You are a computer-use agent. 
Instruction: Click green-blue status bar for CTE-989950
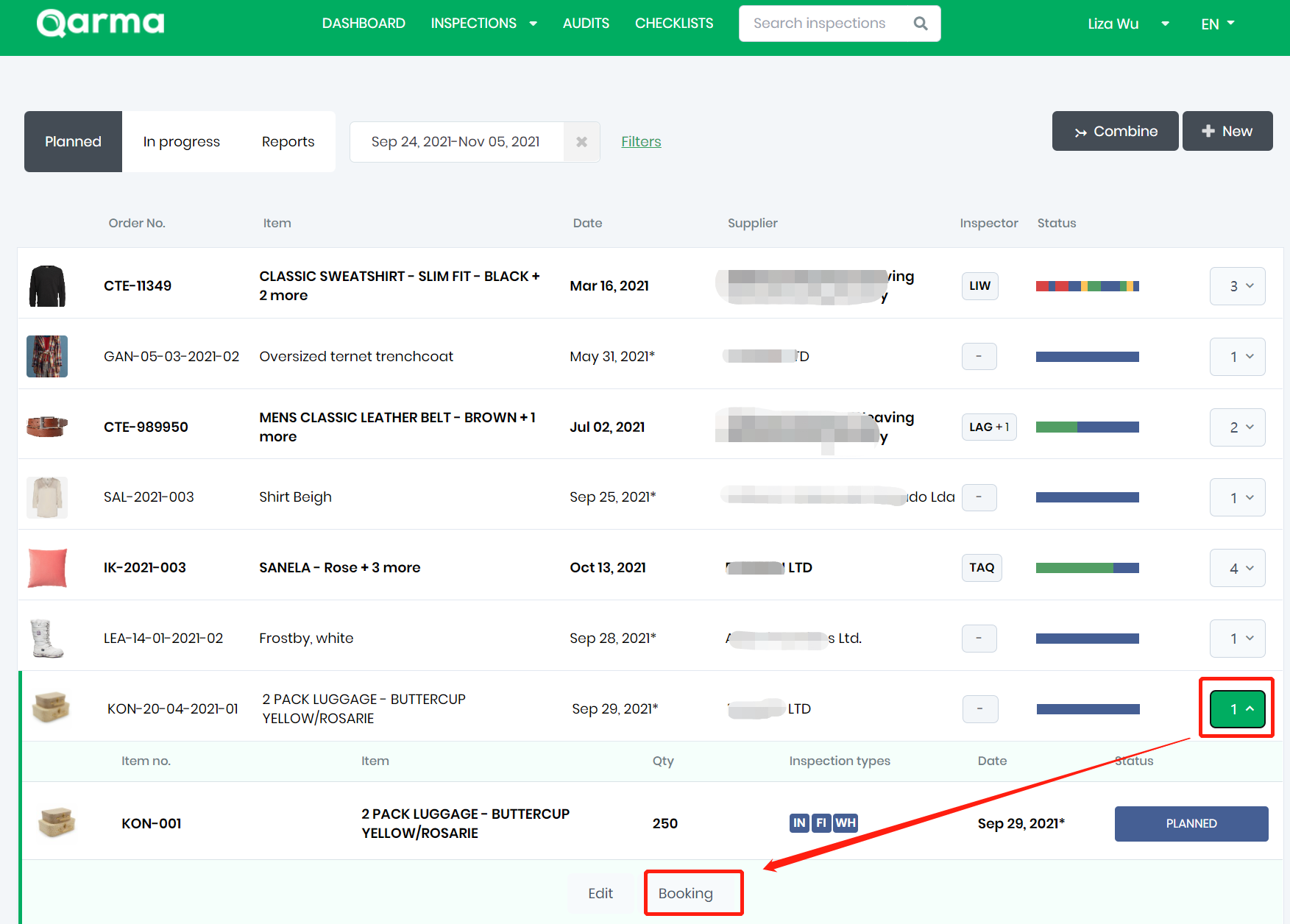coord(1088,427)
